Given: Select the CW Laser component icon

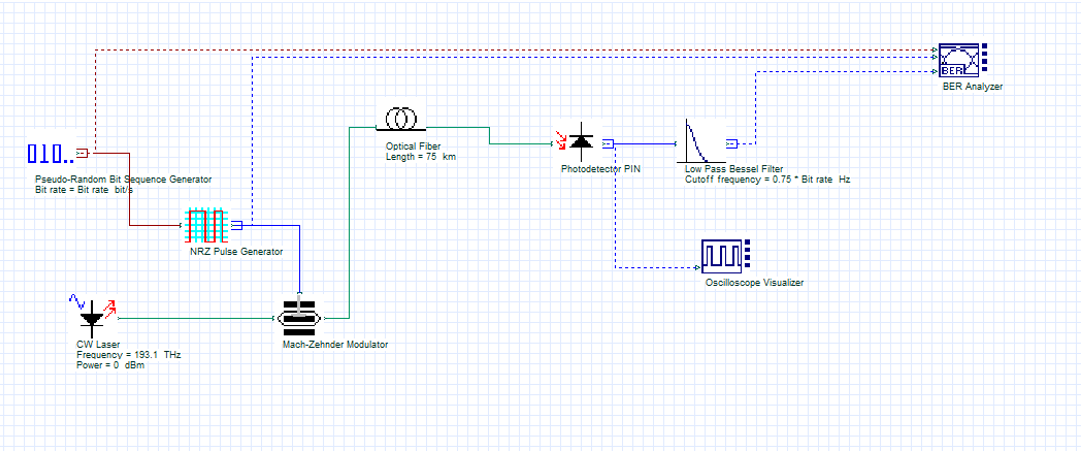Looking at the screenshot, I should (92, 315).
